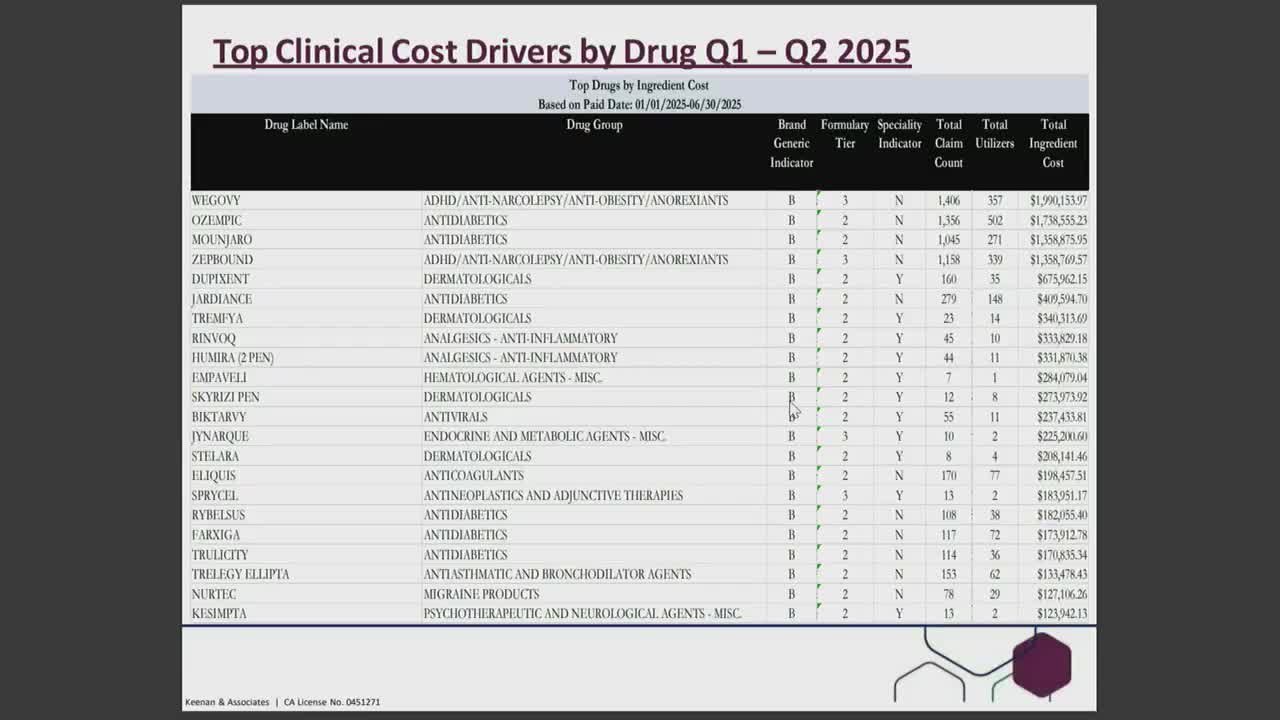Click JARDIANCE's utilizers value 148
The height and width of the screenshot is (720, 1280).
994,299
